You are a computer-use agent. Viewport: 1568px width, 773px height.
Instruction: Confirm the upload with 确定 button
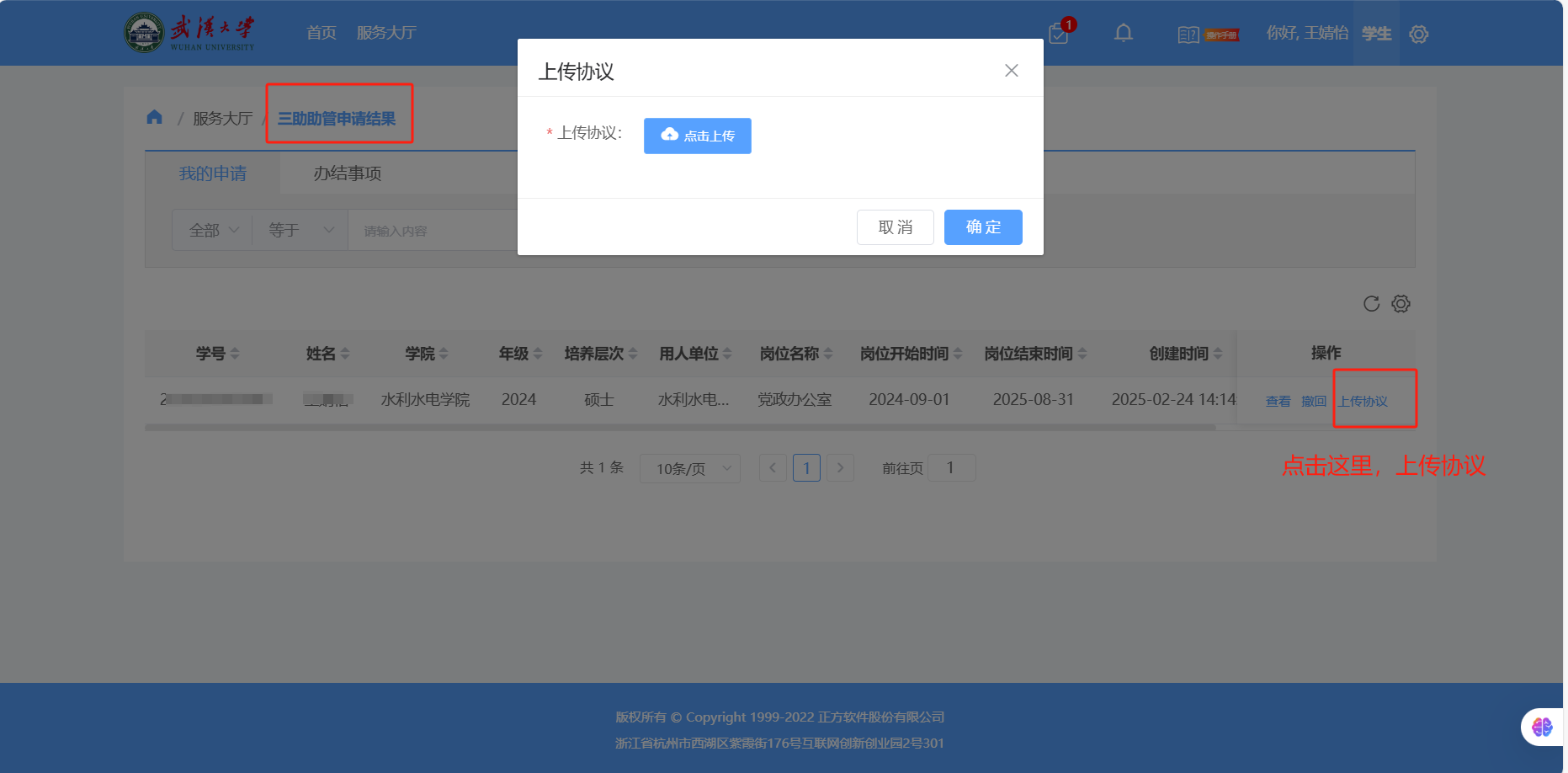pyautogui.click(x=982, y=227)
